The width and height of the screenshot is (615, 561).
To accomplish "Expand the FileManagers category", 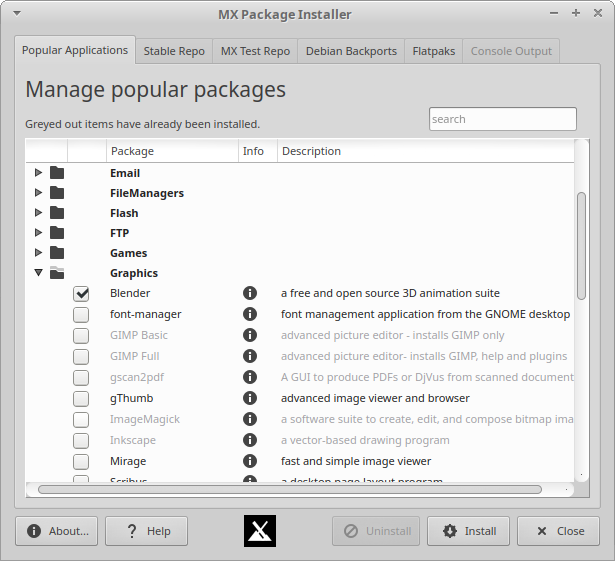I will tap(38, 193).
